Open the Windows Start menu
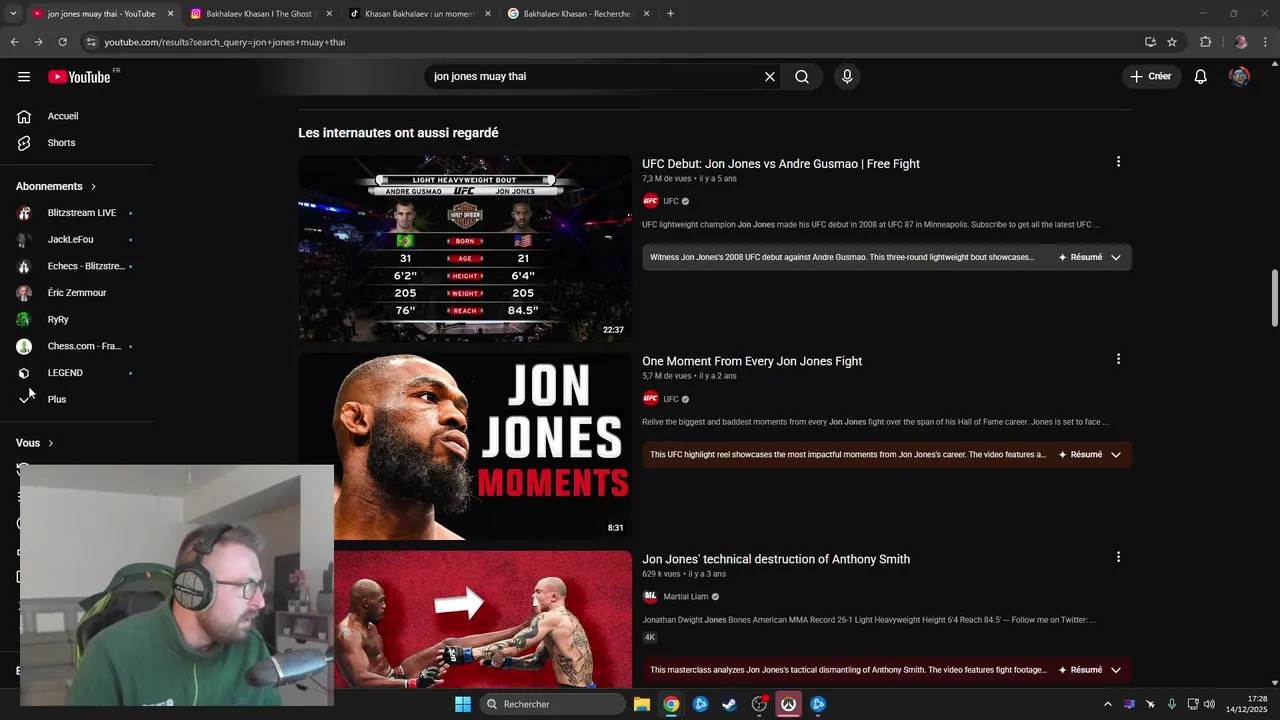1280x720 pixels. point(463,704)
